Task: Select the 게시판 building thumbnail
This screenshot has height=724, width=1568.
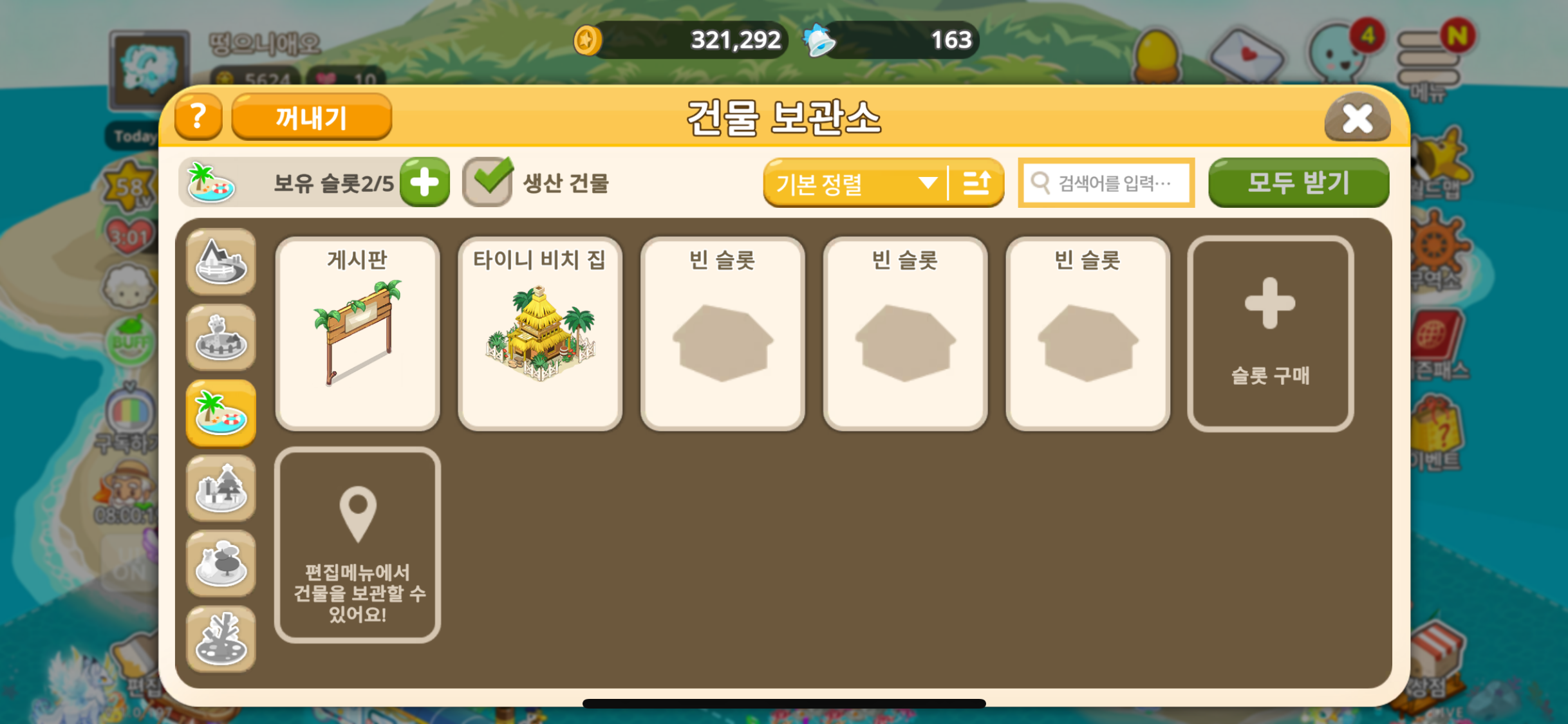Action: (358, 333)
